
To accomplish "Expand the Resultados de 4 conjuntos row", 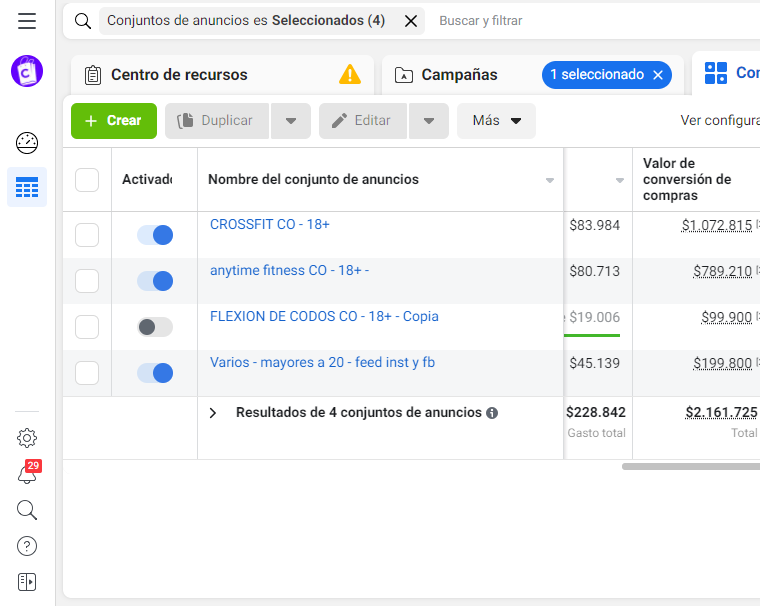I will (x=213, y=413).
